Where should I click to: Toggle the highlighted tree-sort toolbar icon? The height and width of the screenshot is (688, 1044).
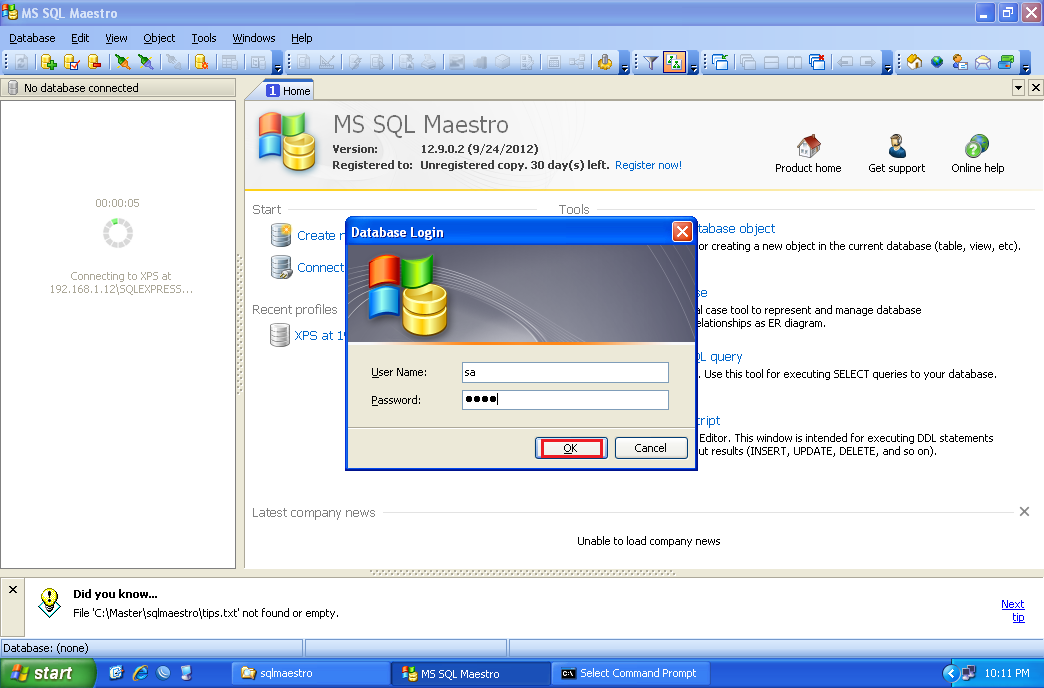tap(674, 63)
